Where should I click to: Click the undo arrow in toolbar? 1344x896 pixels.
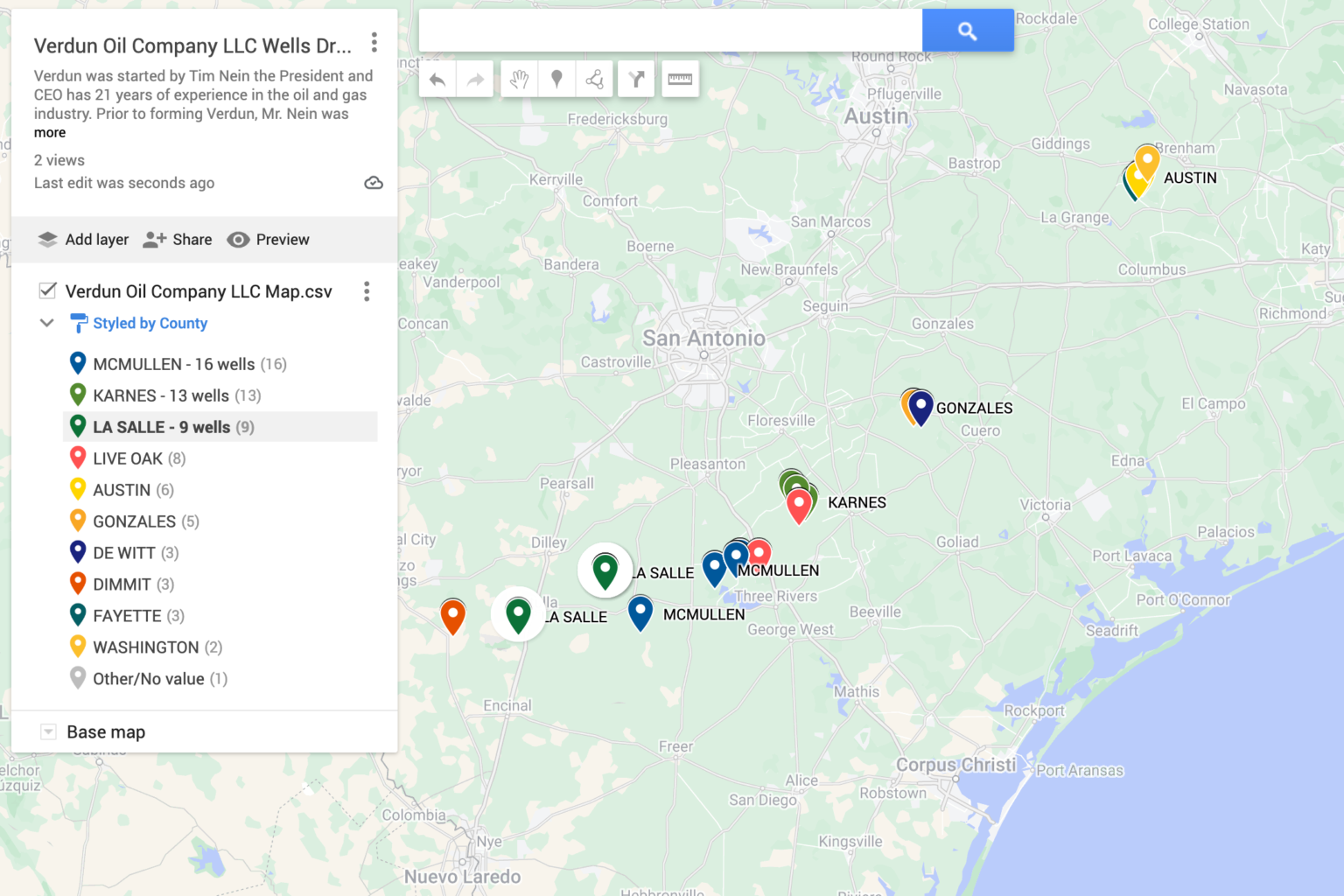tap(437, 80)
